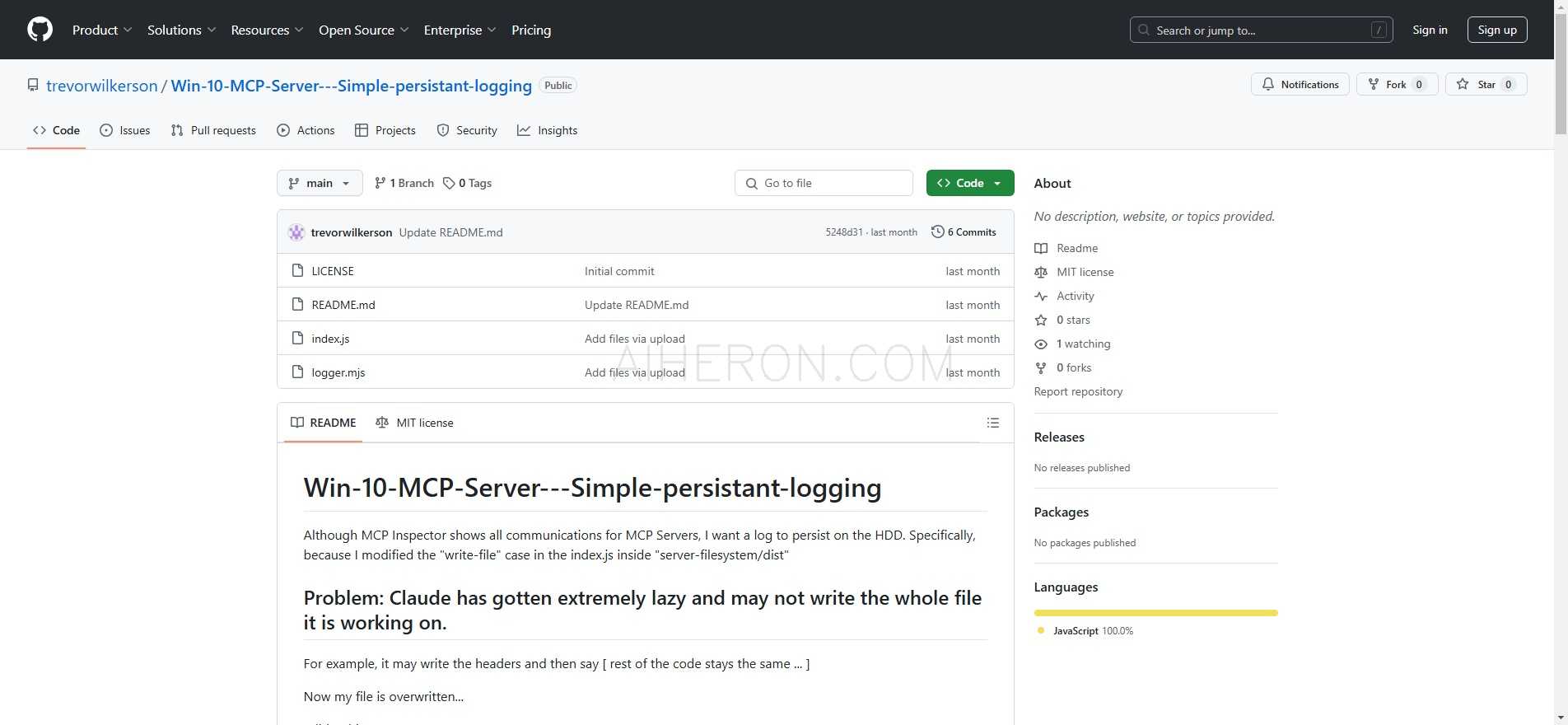
Task: Open the 6 Commits history link
Action: coord(964,232)
